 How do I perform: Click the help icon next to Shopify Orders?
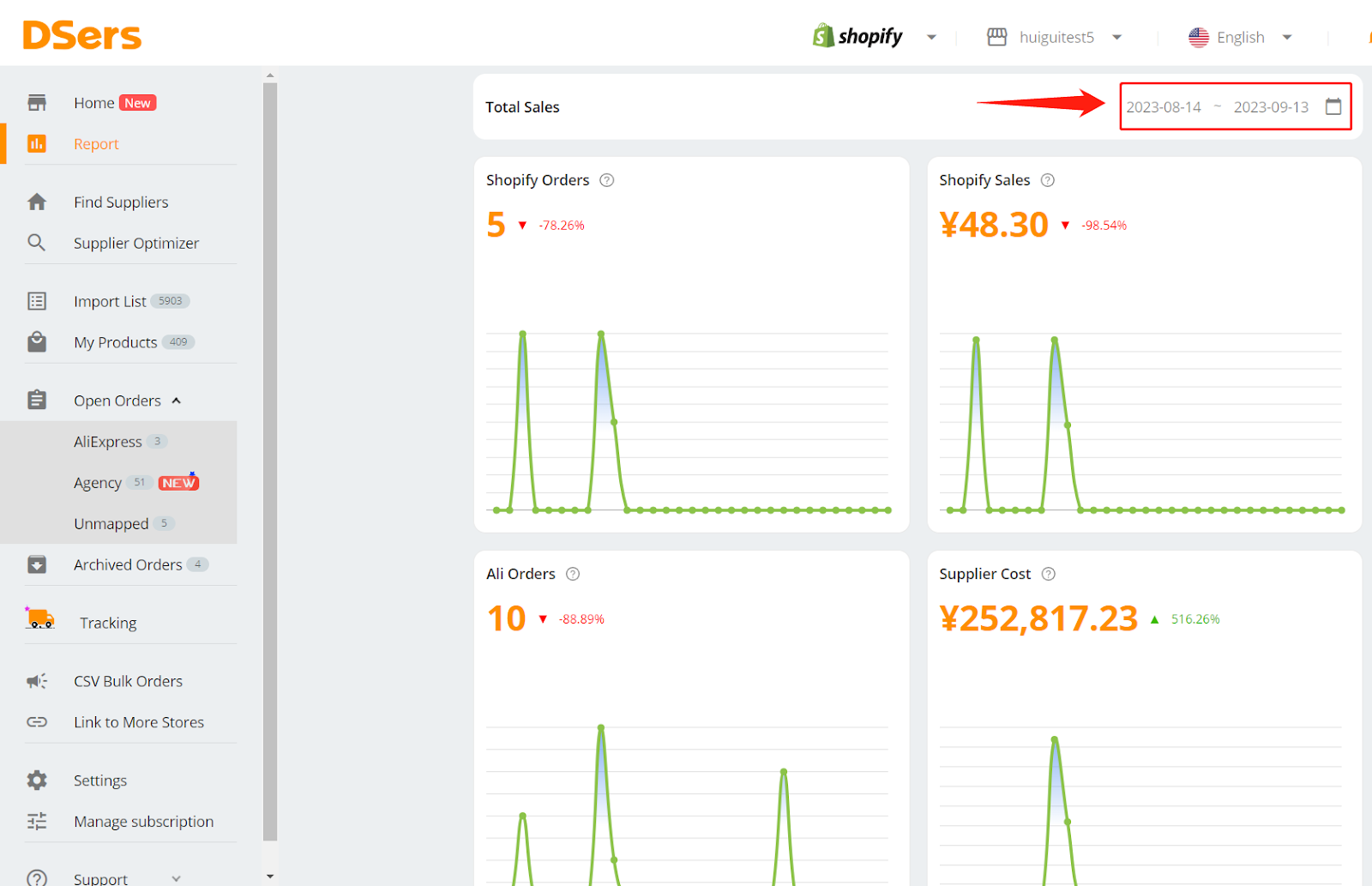pos(607,180)
